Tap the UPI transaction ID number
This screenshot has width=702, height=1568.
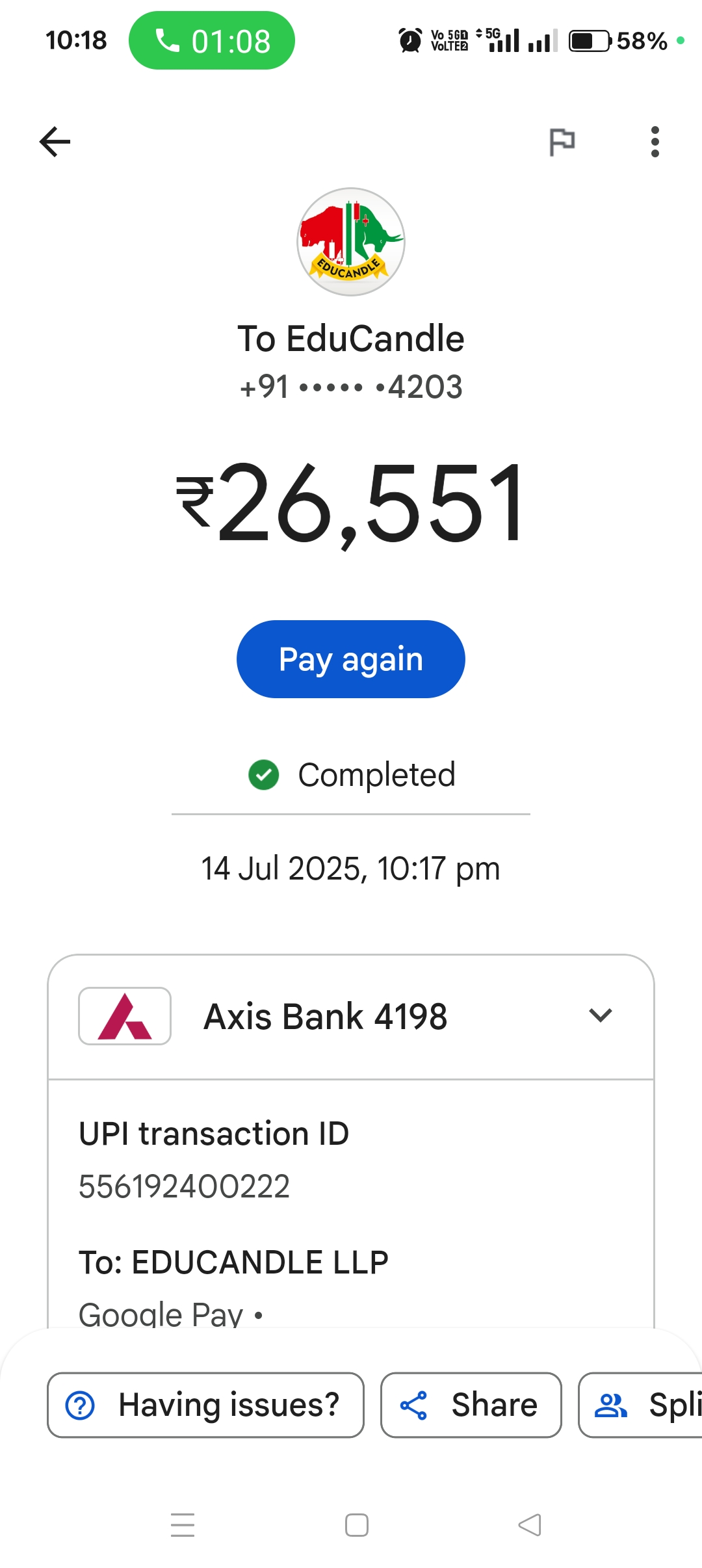pyautogui.click(x=184, y=1186)
